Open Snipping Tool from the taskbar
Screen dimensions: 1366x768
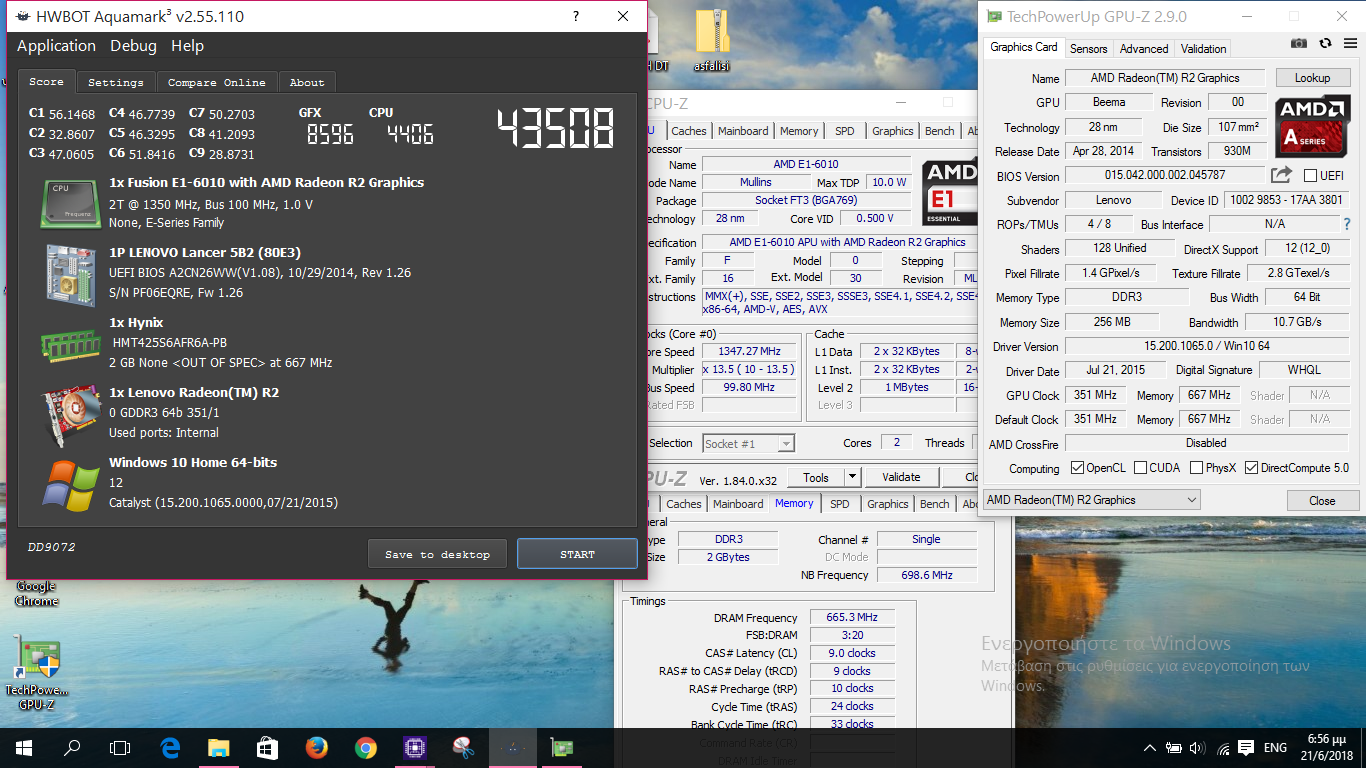coord(463,747)
